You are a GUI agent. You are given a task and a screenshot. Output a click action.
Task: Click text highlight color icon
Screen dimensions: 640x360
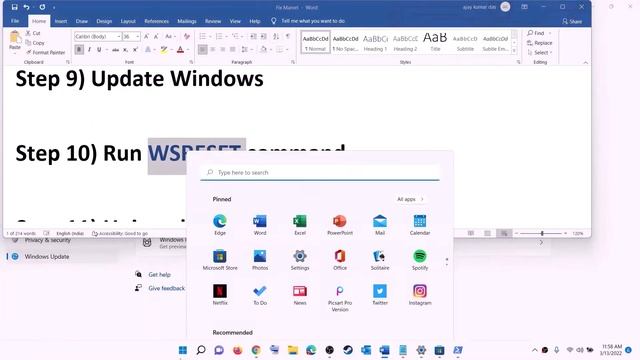[164, 49]
